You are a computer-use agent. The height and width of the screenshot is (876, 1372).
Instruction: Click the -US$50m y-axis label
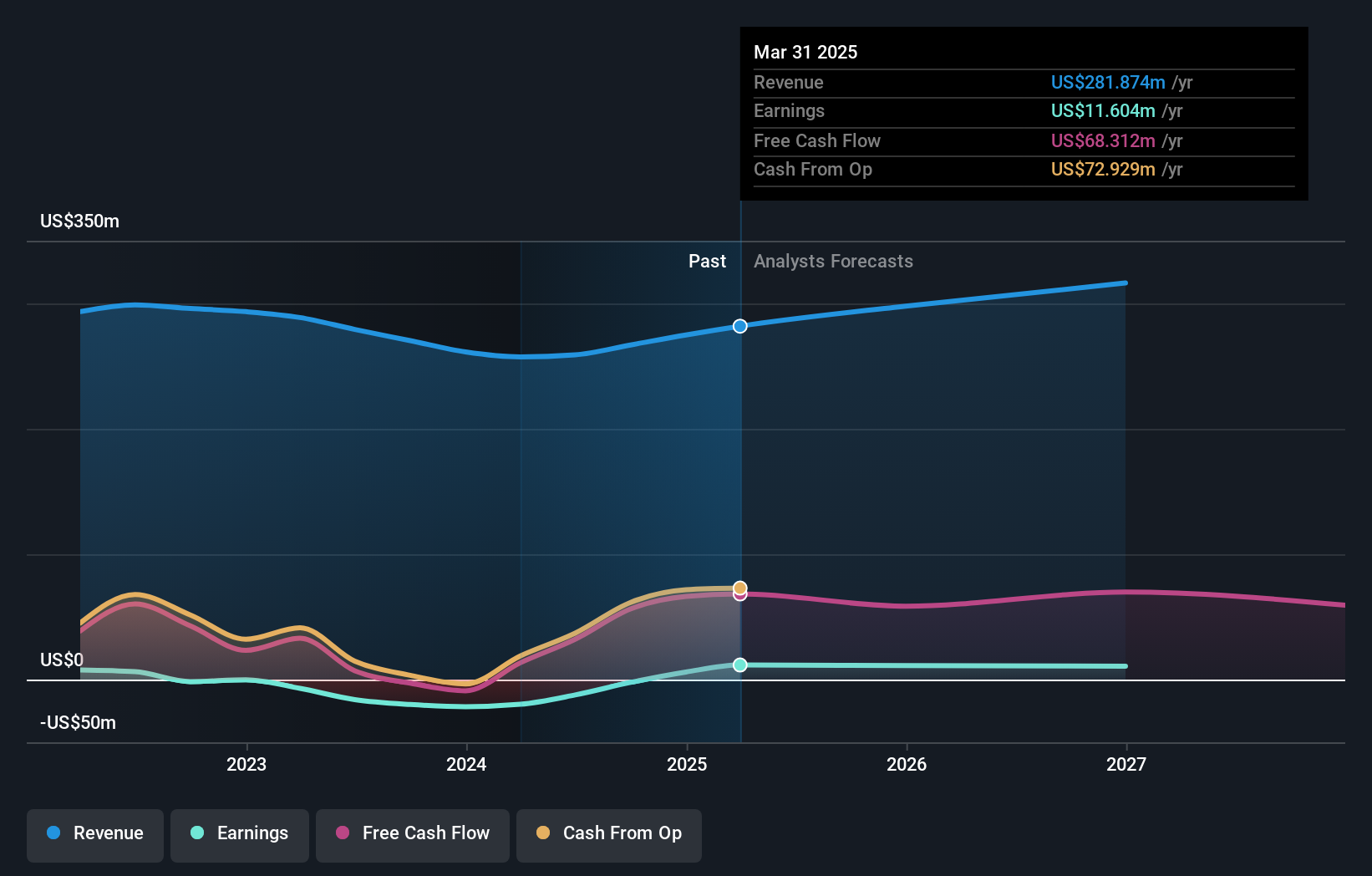79,723
